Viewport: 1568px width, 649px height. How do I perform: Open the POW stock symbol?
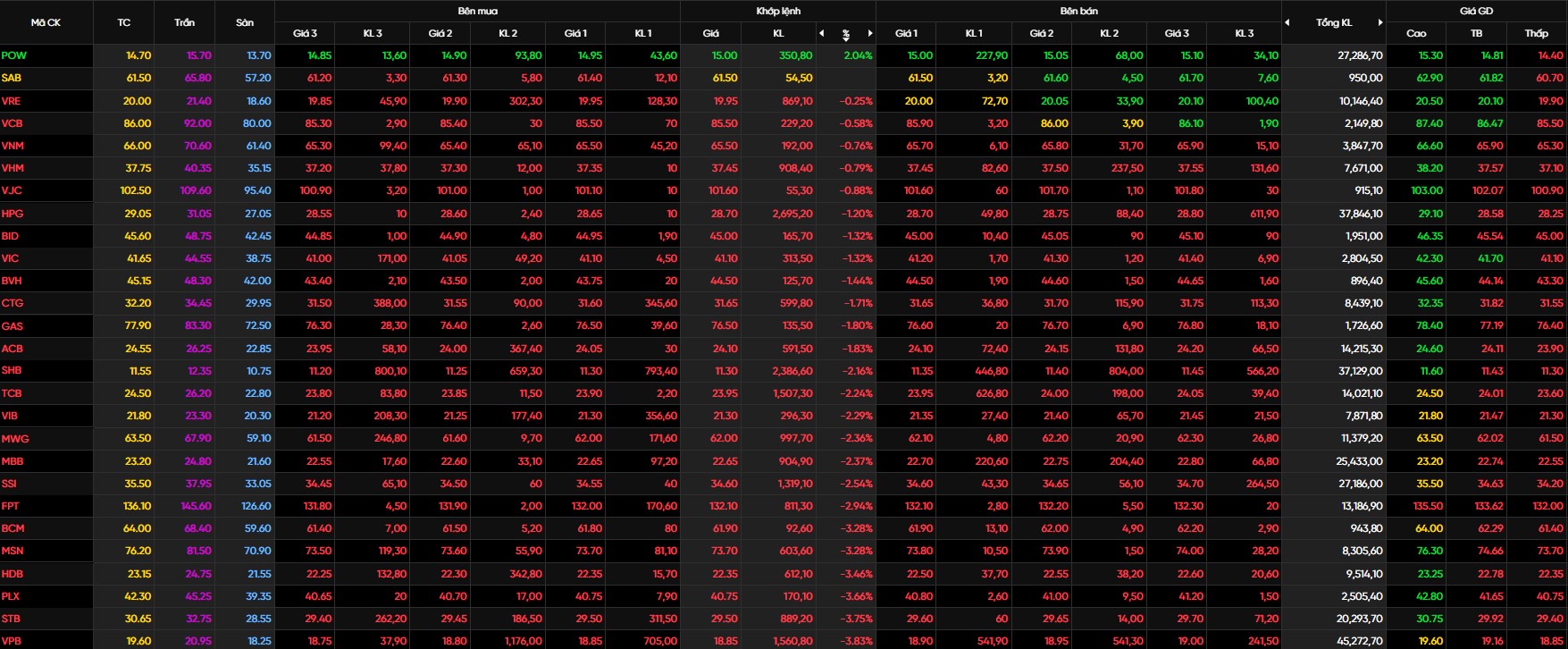(14, 55)
